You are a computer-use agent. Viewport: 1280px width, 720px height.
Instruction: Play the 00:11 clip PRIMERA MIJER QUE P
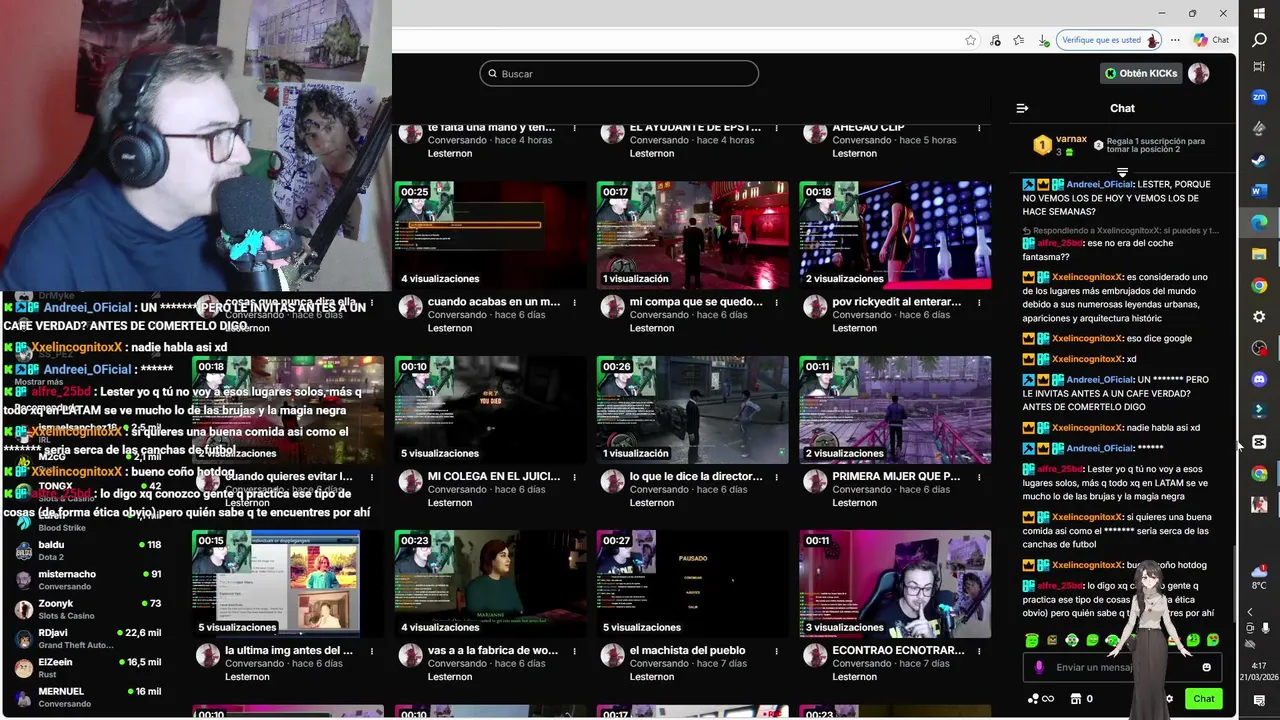895,410
